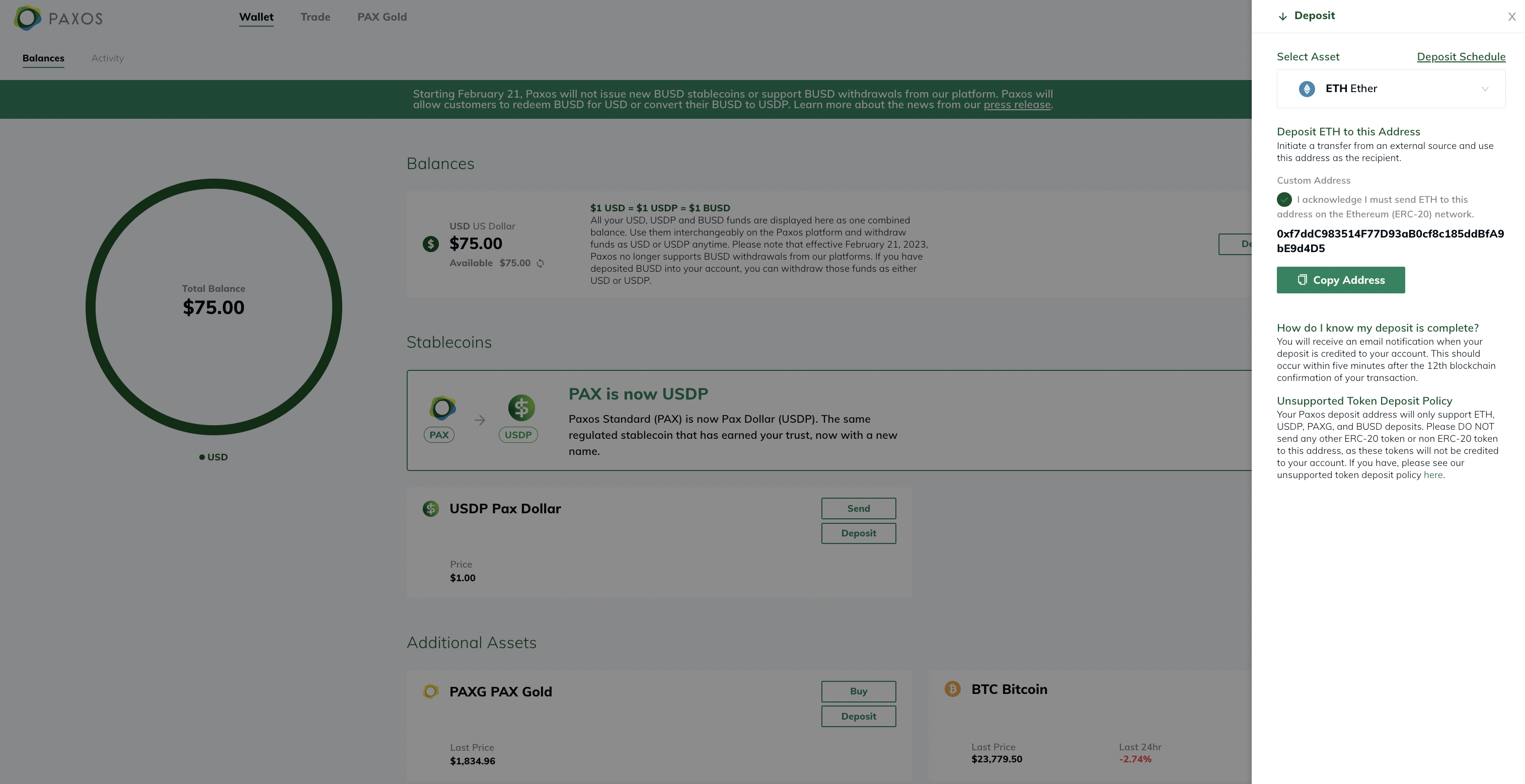Click the USDP Pax Dollar icon
The height and width of the screenshot is (784, 1525).
tap(430, 509)
